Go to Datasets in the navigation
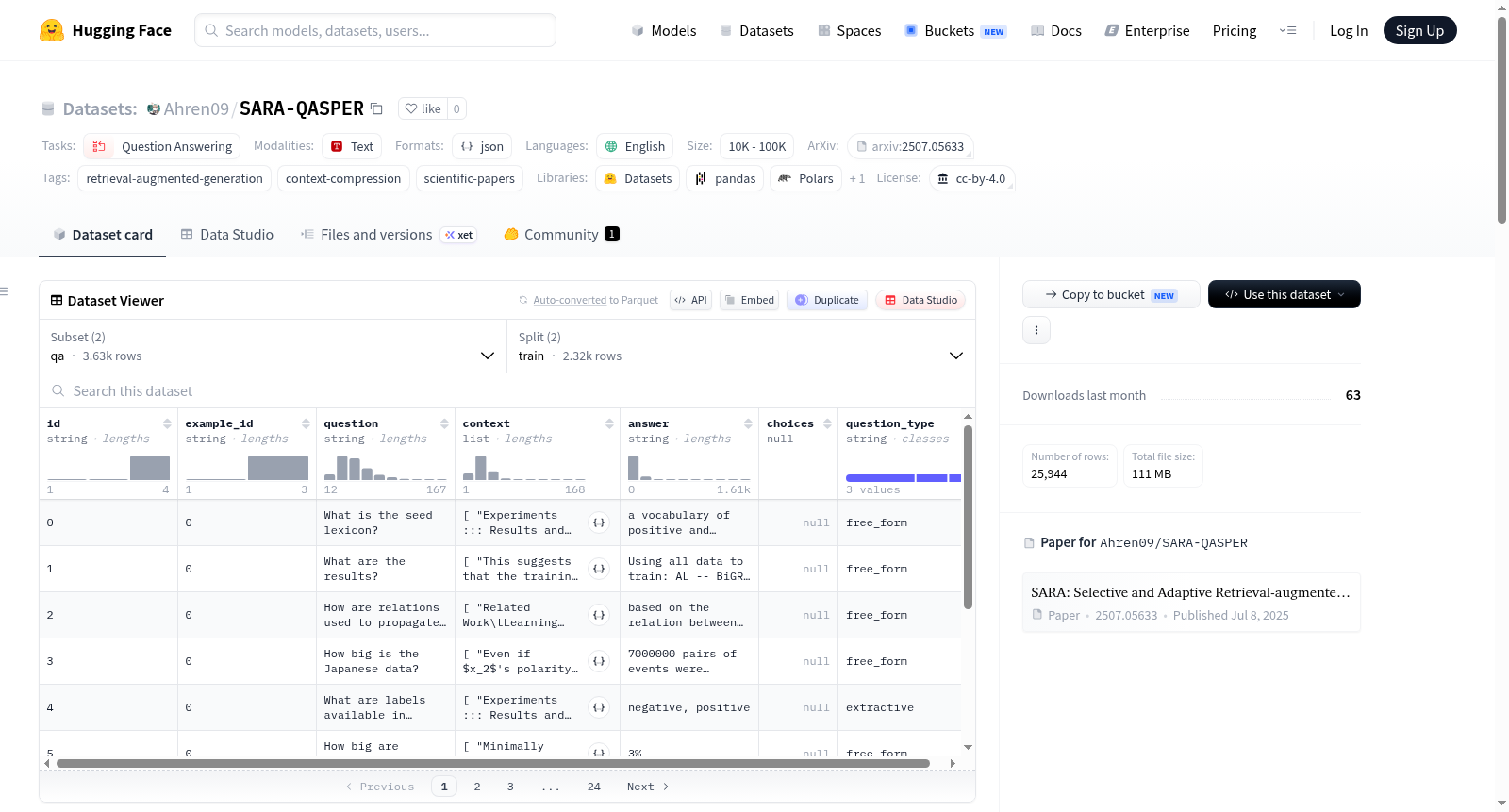1509x812 pixels. (x=757, y=30)
